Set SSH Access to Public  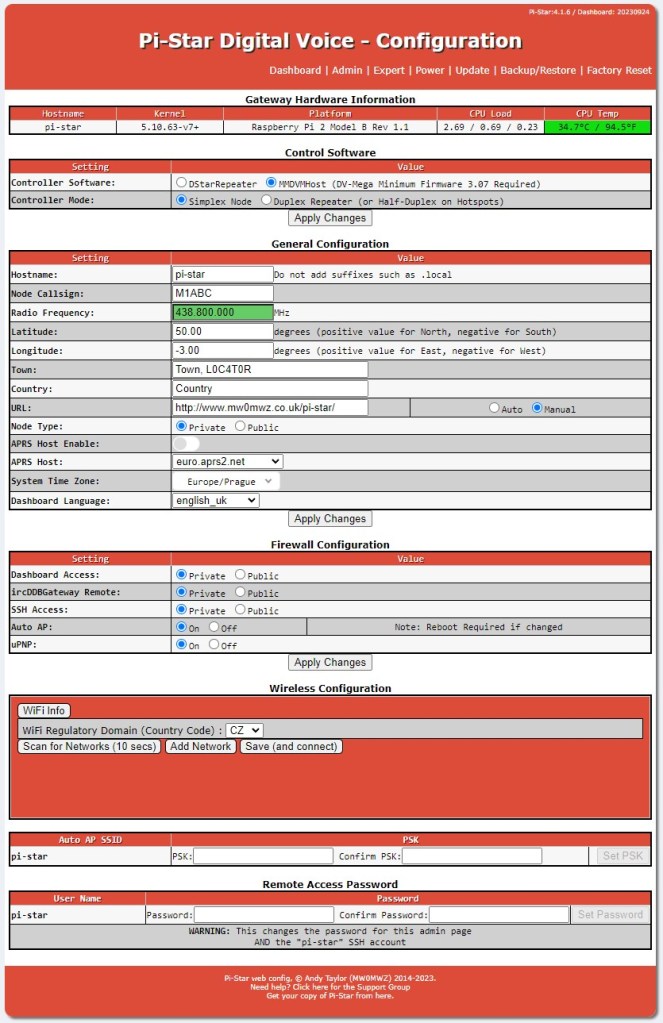pyautogui.click(x=240, y=609)
